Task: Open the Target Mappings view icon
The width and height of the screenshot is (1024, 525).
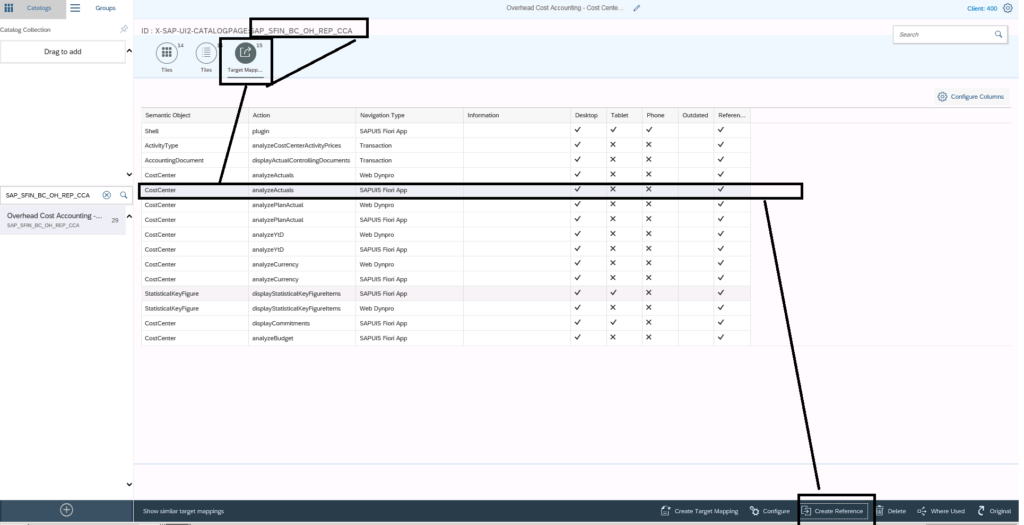Action: coord(246,52)
